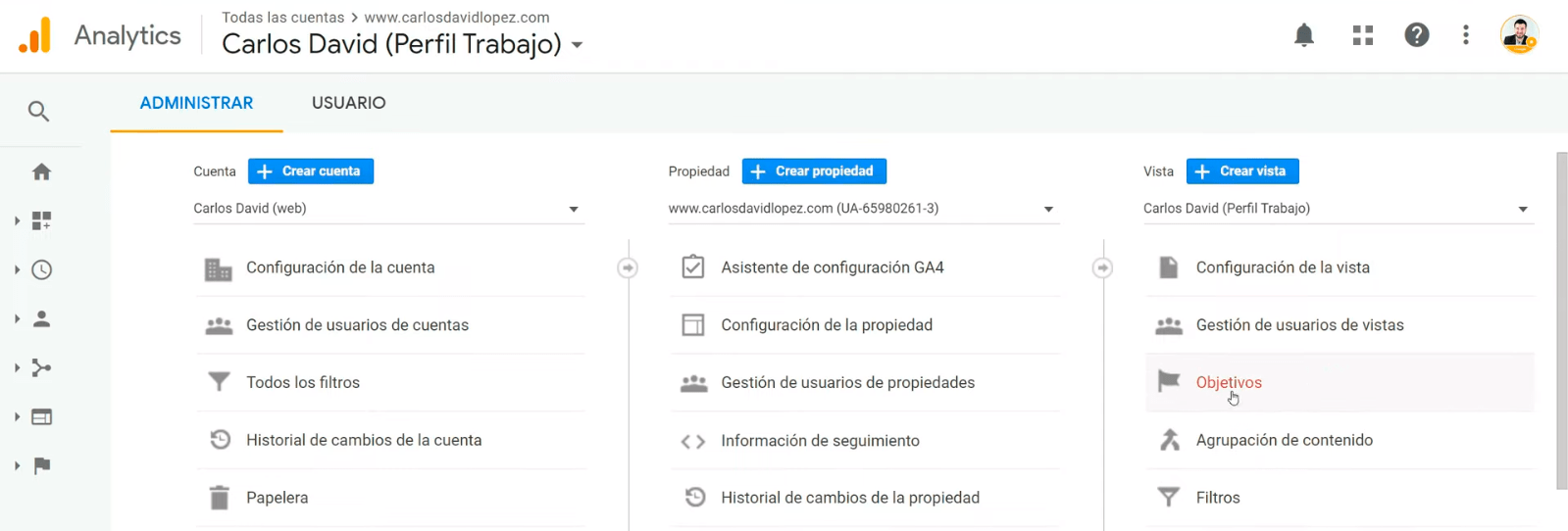The height and width of the screenshot is (531, 1568).
Task: Click the user profile avatar
Action: (1518, 35)
